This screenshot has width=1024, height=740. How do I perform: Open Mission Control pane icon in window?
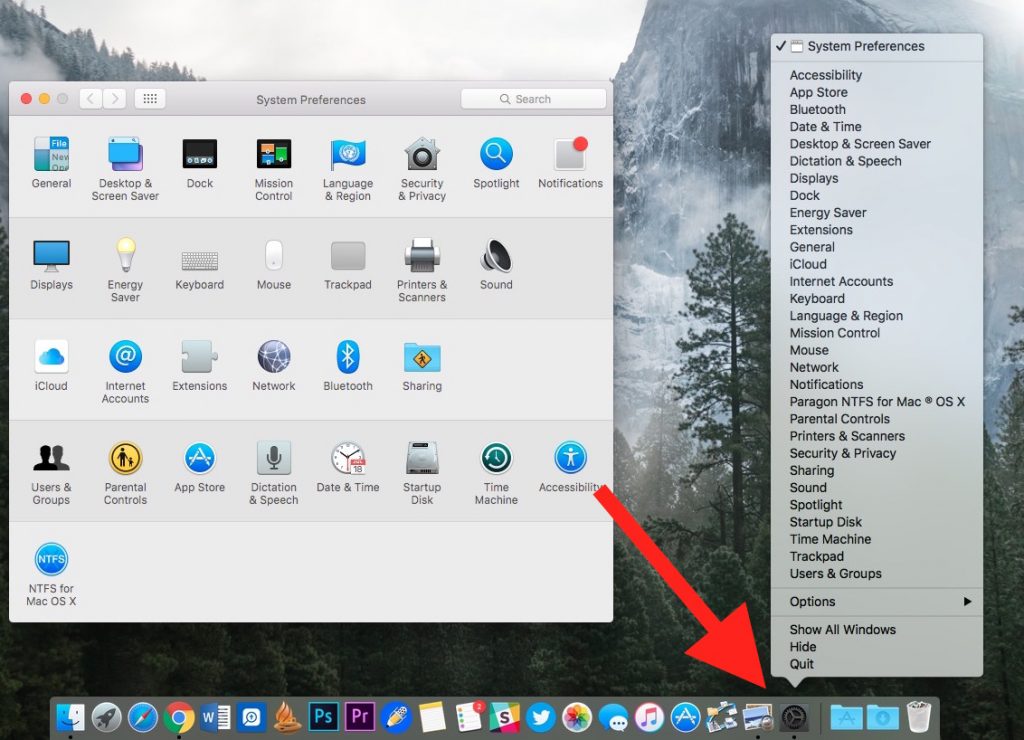tap(274, 154)
